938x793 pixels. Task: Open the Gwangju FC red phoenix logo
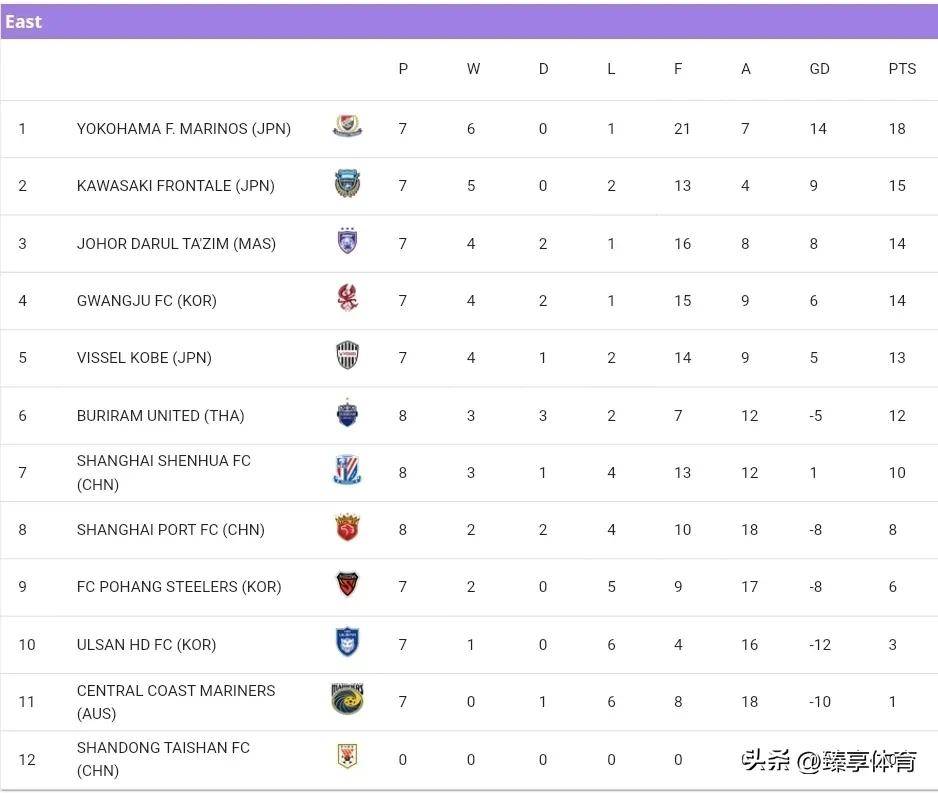click(348, 298)
